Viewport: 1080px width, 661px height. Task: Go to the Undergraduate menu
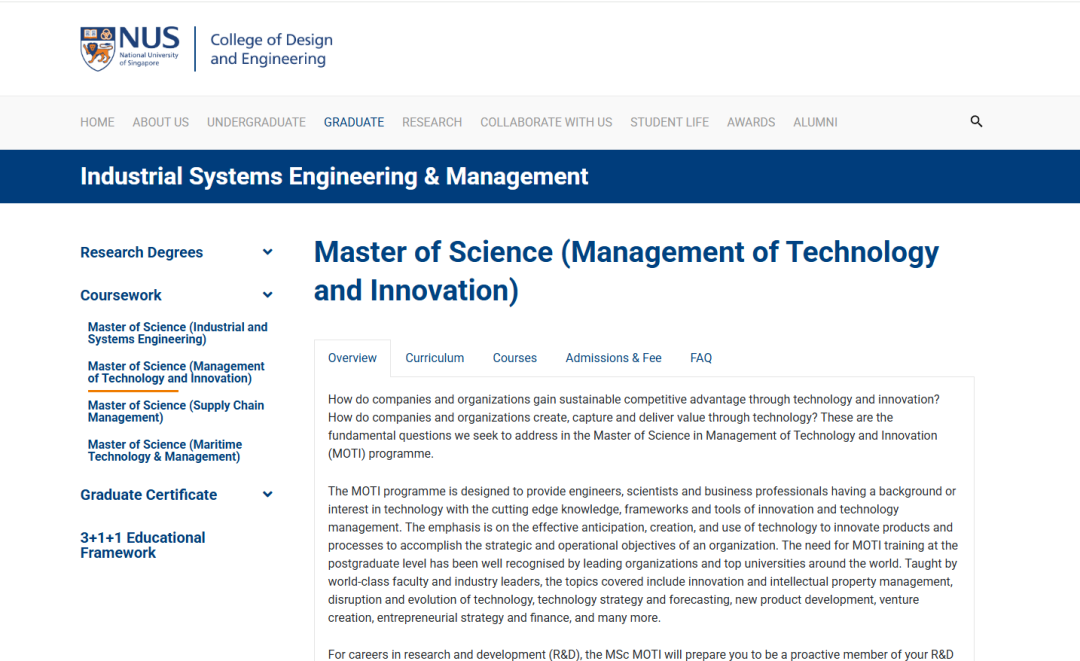click(256, 122)
